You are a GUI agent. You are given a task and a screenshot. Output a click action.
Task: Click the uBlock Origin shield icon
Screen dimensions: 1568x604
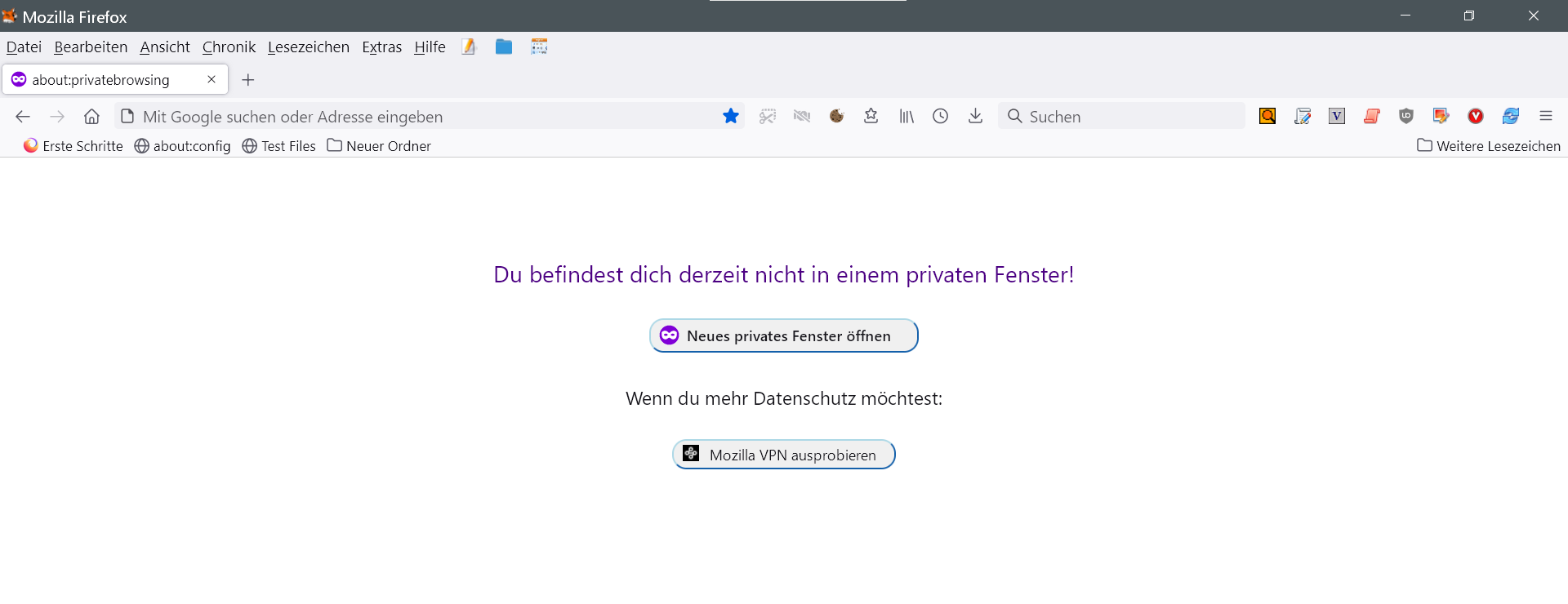1405,116
